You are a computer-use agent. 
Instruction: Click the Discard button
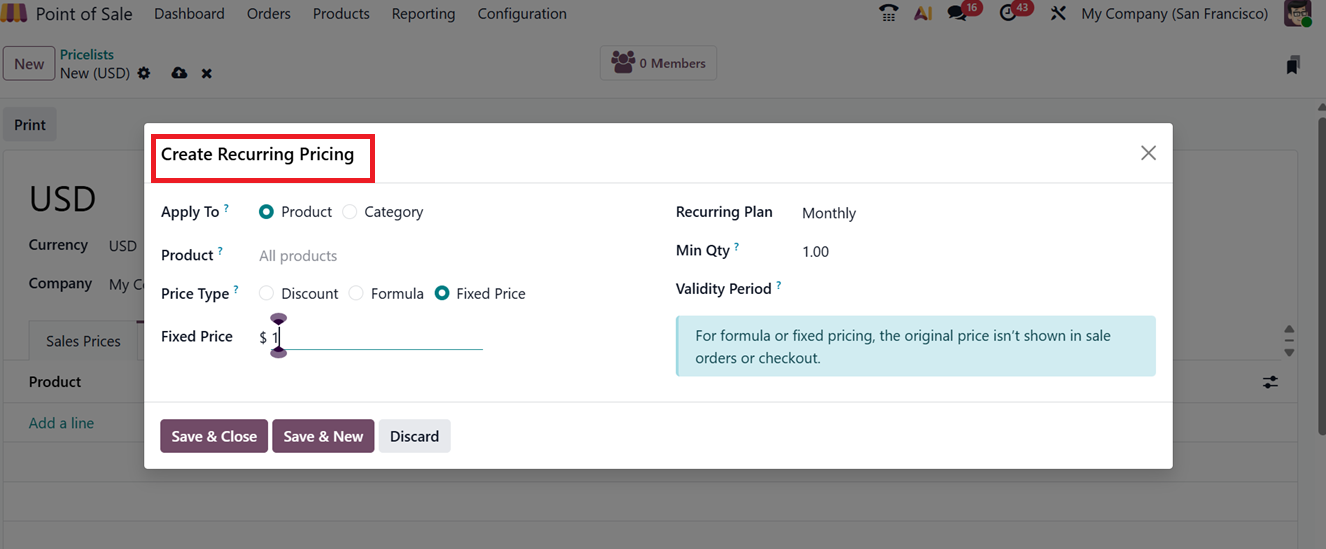(x=414, y=436)
